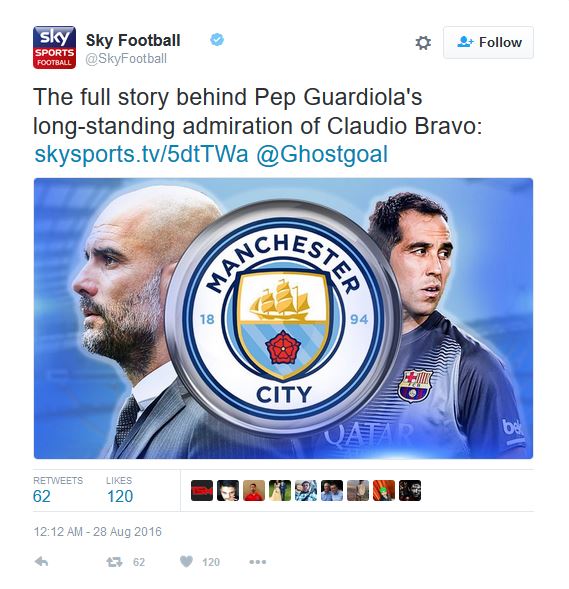This screenshot has height=589, width=569.
Task: Show the list of 62 retweets
Action: (x=58, y=491)
